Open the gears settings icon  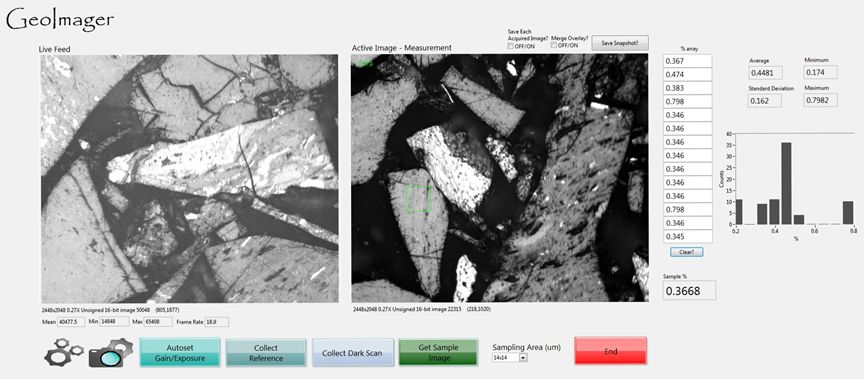point(63,352)
